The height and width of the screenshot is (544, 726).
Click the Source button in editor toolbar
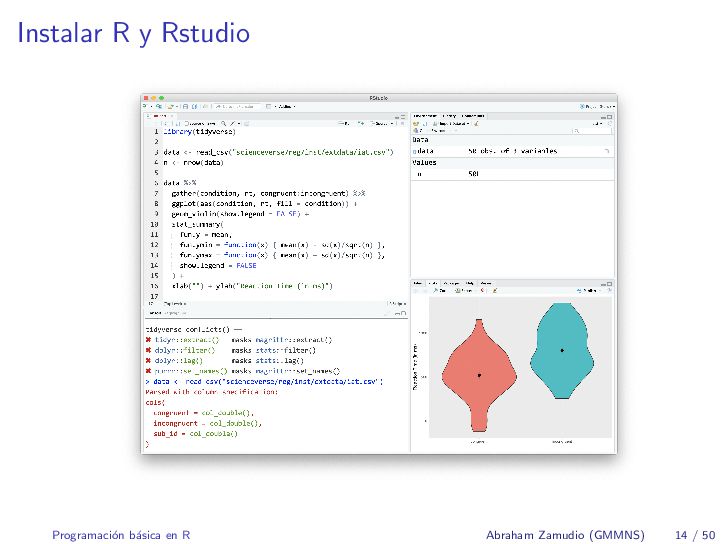381,124
